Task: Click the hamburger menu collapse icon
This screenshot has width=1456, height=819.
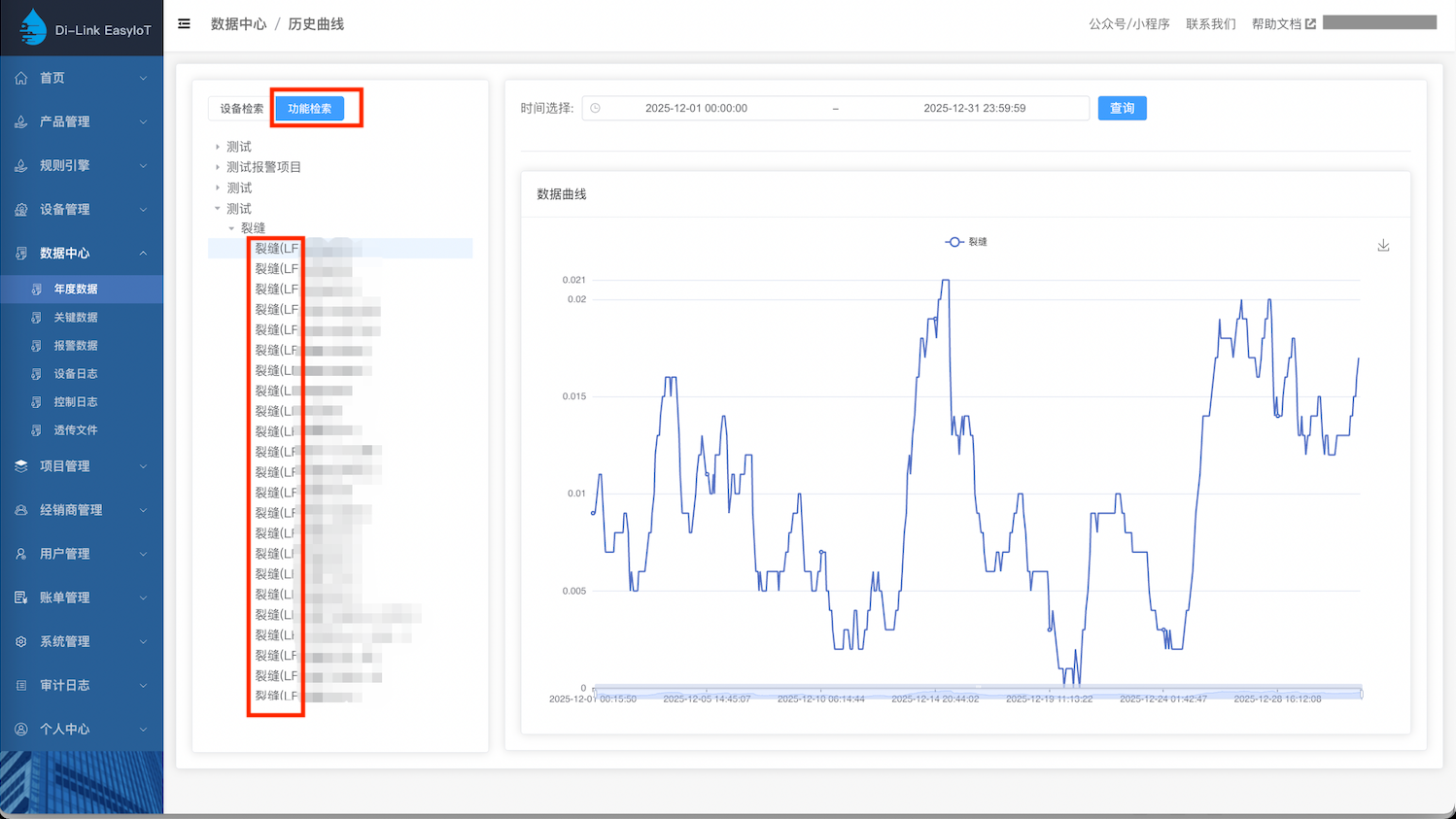Action: pos(184,24)
